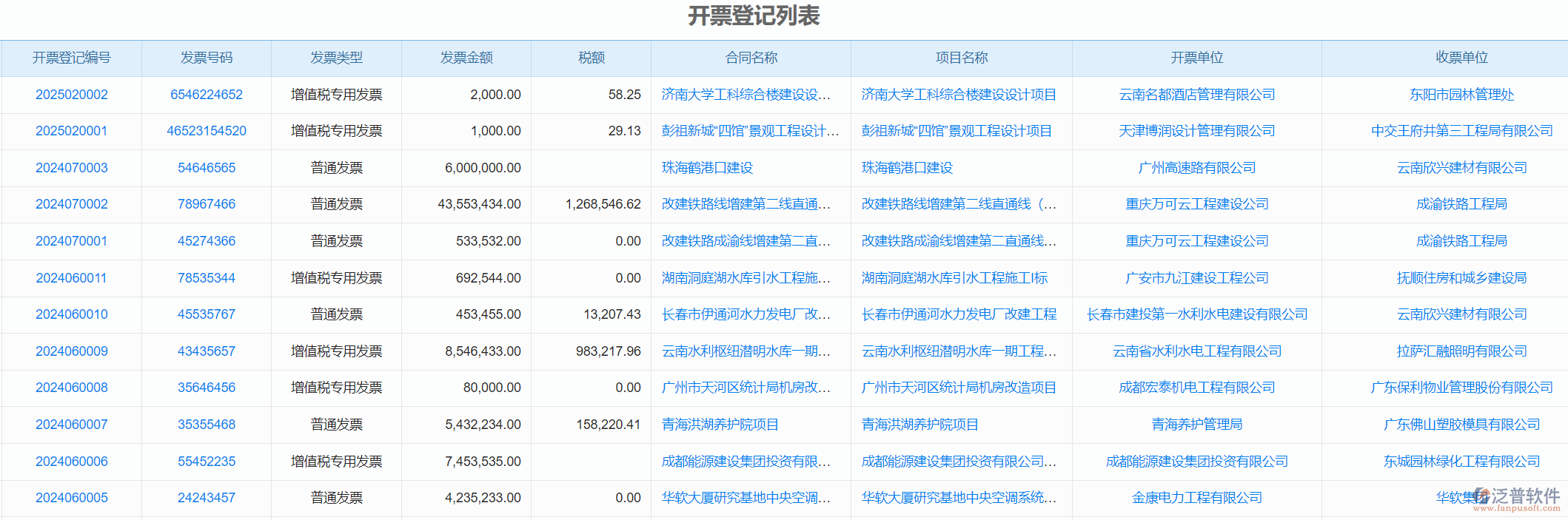Select receiving unit 广东佛山塑胶模具有限公司

coord(1461,425)
